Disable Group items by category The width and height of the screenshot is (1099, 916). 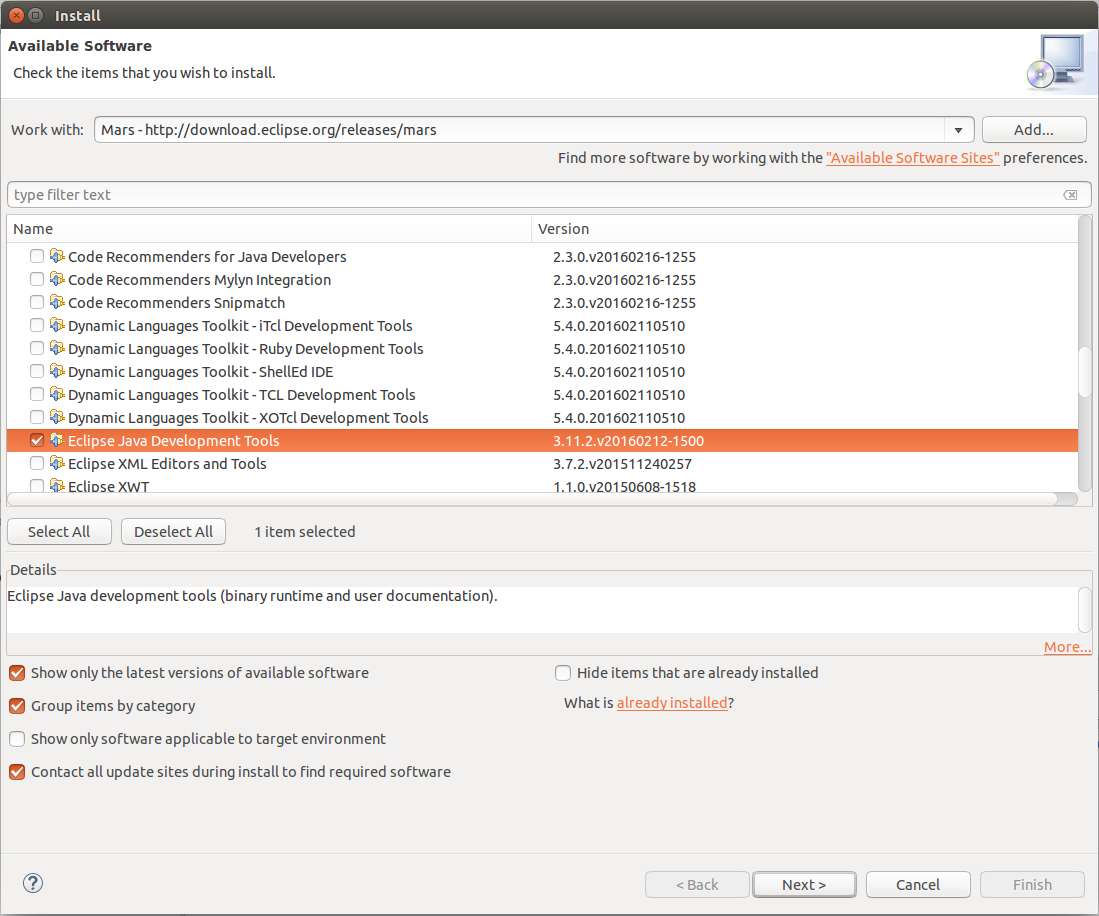coord(16,705)
